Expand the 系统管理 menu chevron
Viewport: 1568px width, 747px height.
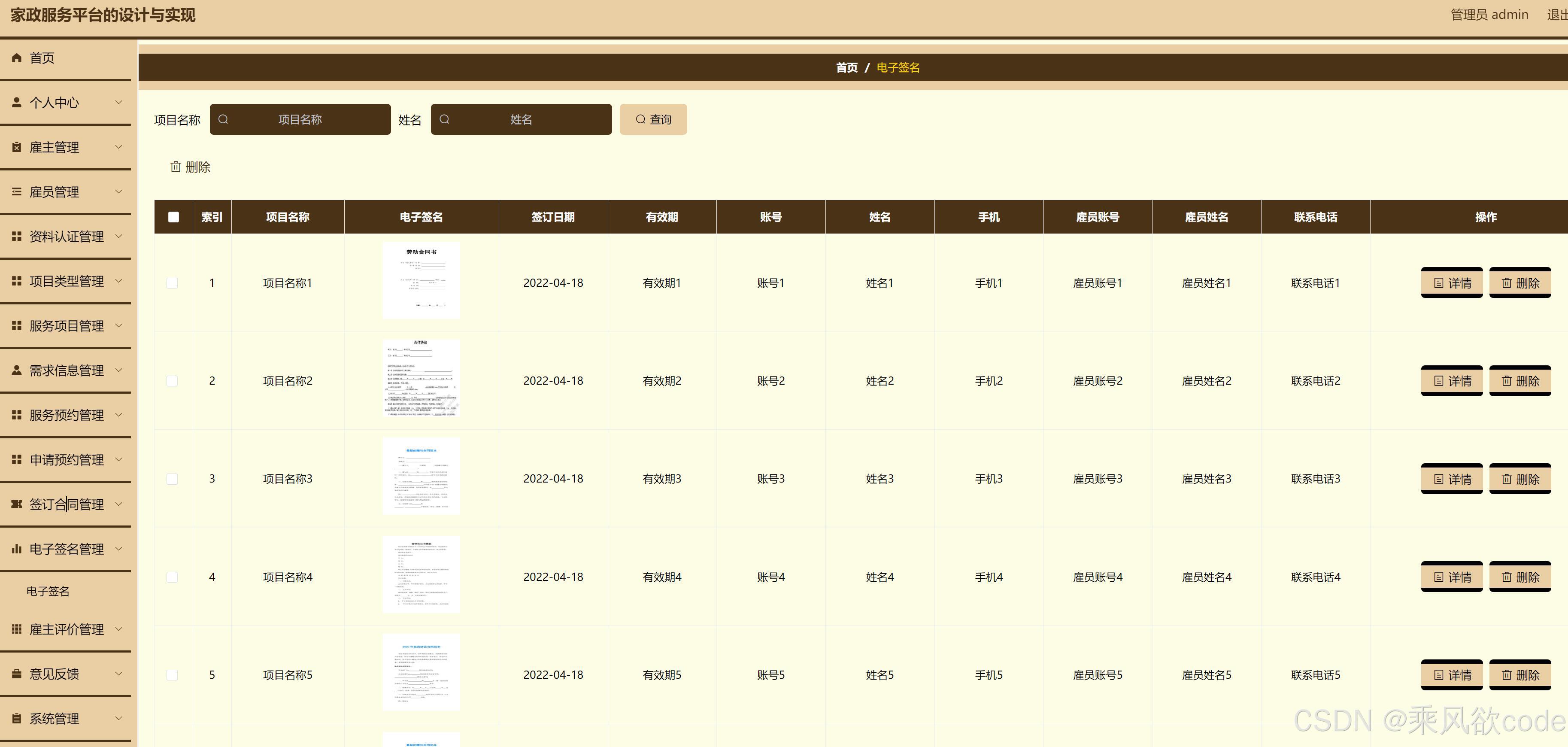point(119,718)
